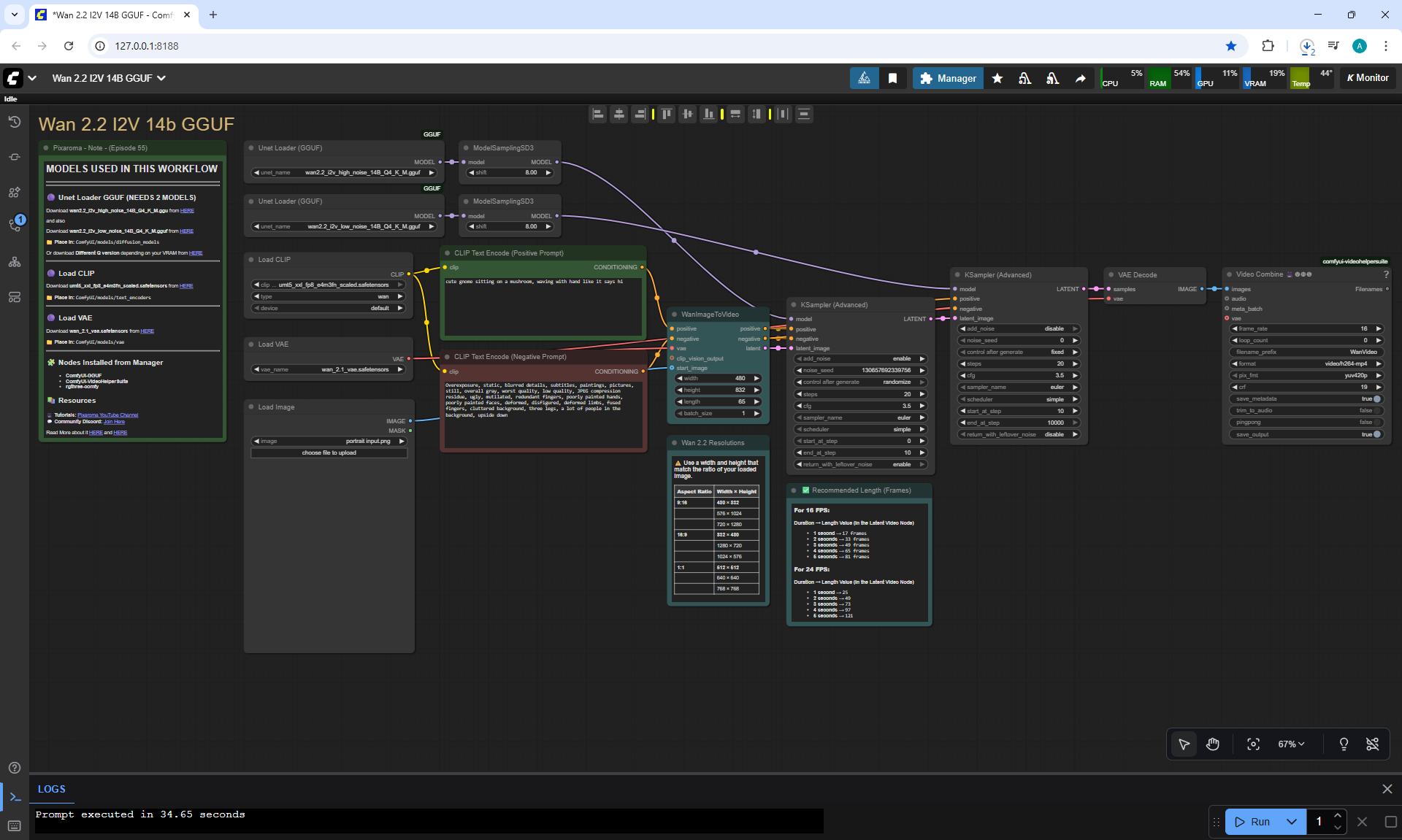The image size is (1402, 840).
Task: Click the lightbulb icon in canvas toolbar
Action: point(1344,744)
